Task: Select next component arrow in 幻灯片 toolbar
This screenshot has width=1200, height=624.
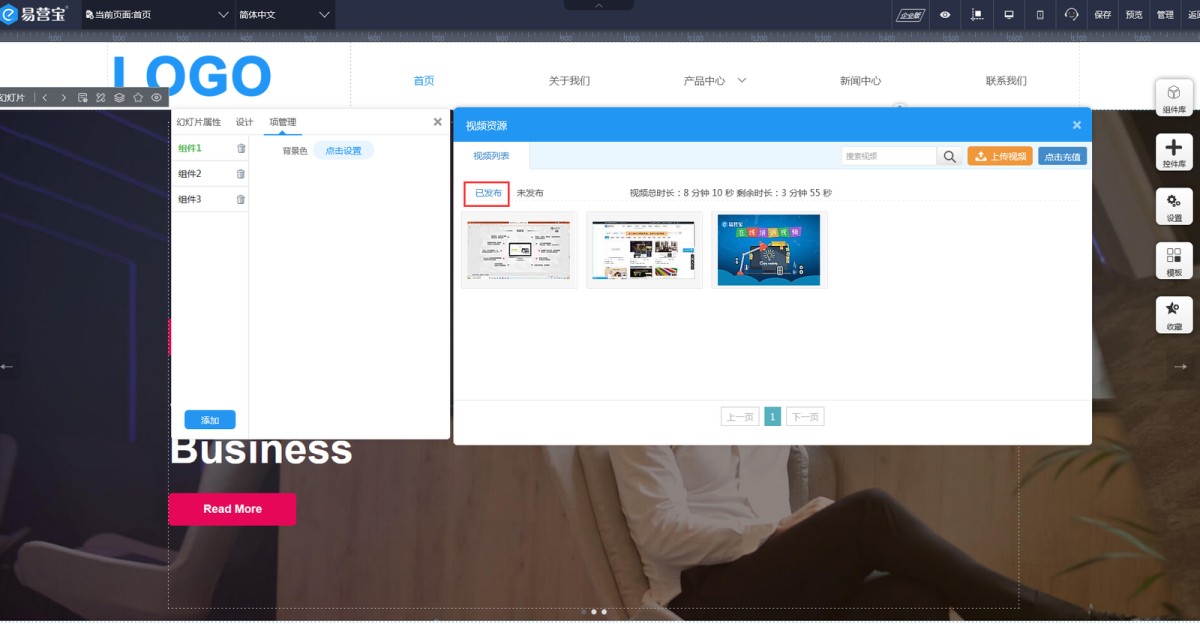Action: point(63,98)
